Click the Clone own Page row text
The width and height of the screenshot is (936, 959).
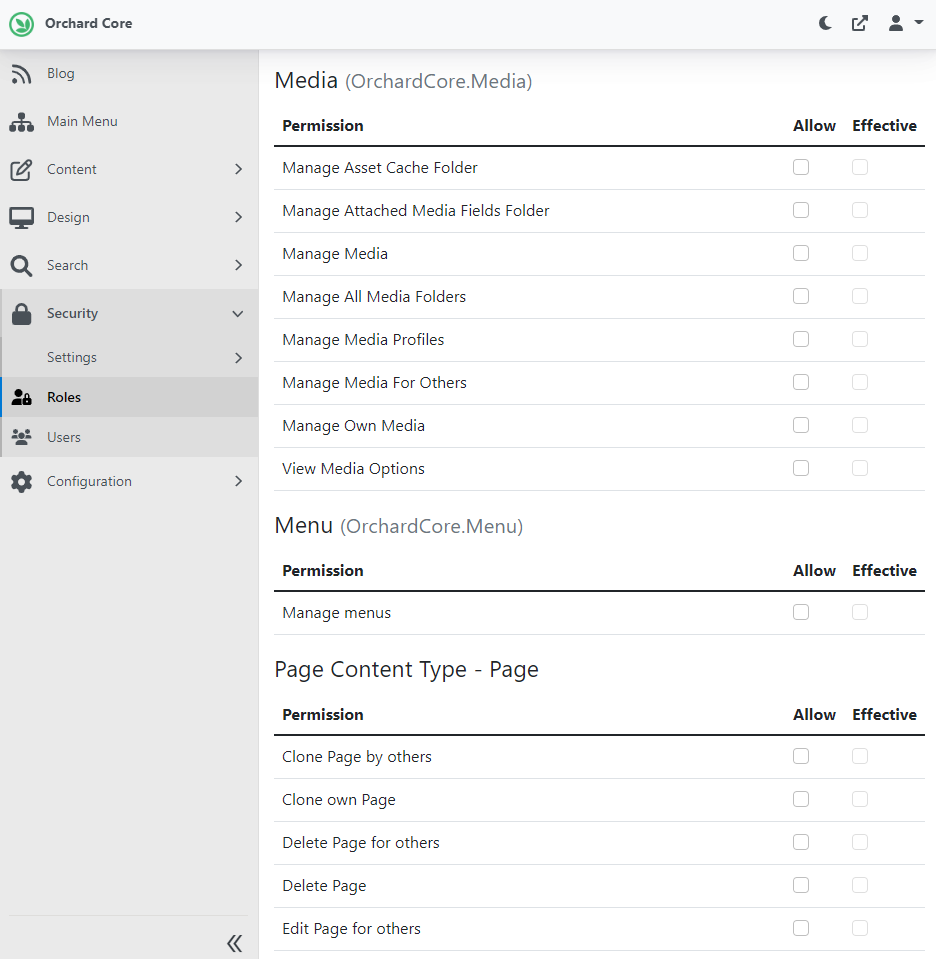pos(339,800)
